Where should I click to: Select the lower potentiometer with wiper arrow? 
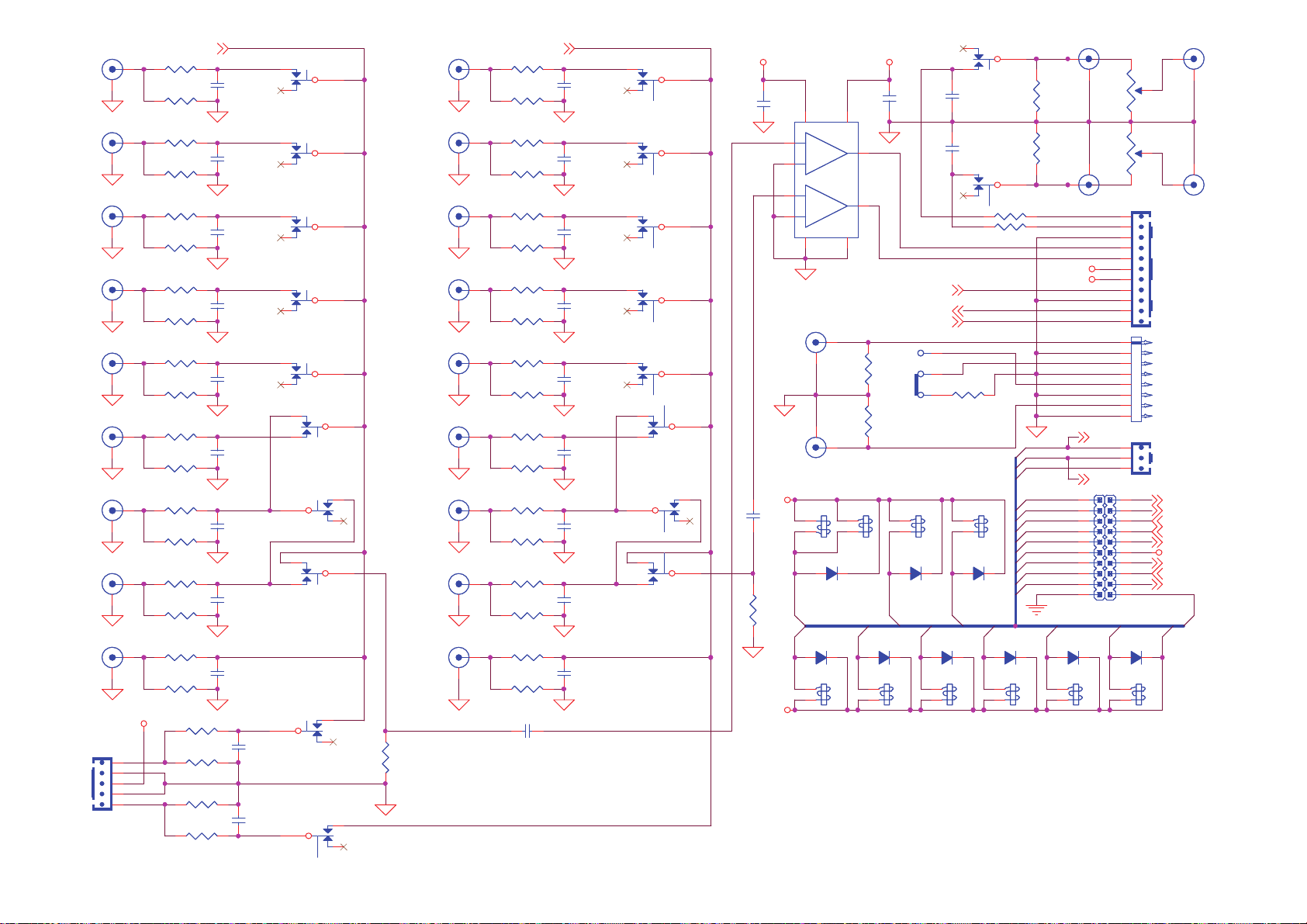(1132, 153)
